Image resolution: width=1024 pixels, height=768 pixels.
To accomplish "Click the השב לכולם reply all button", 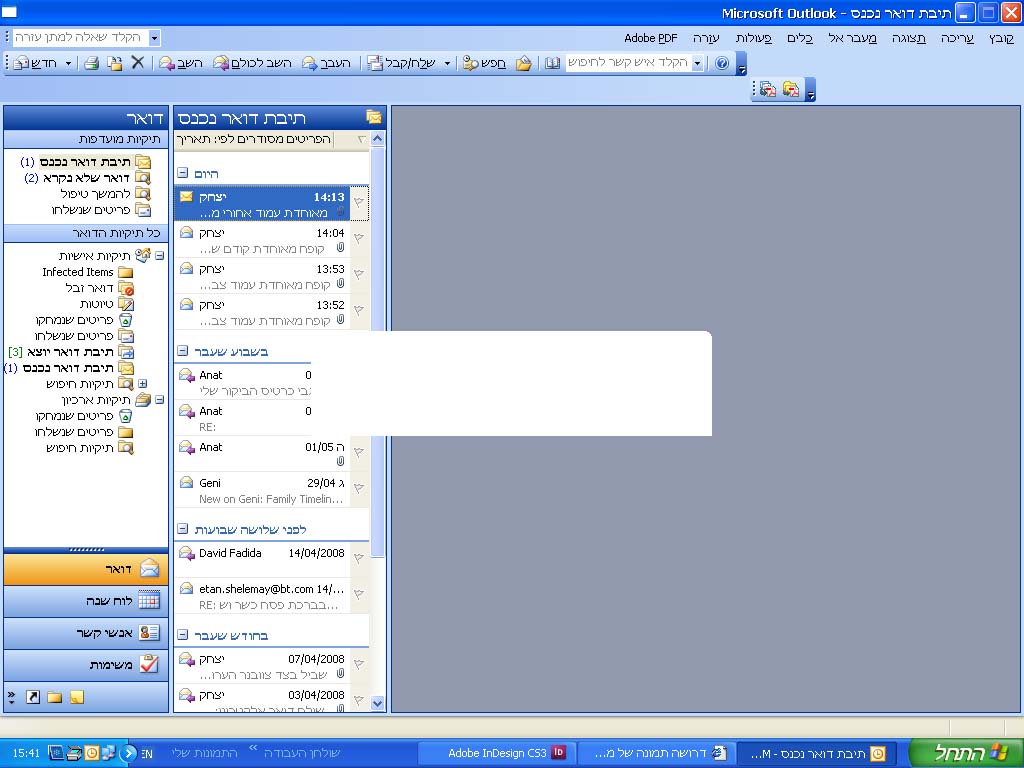I will (x=253, y=63).
